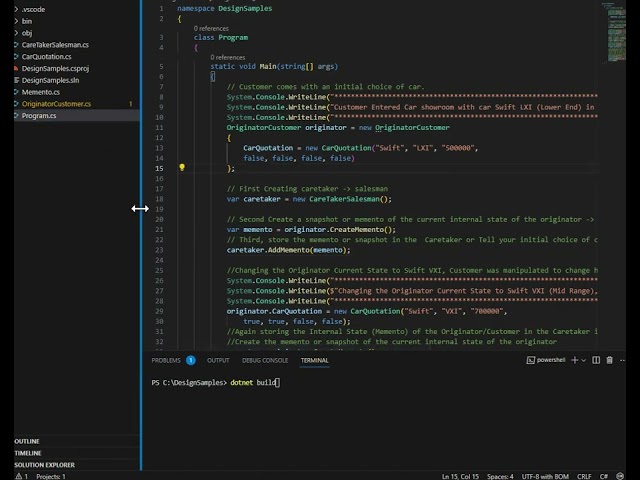The height and width of the screenshot is (480, 640).
Task: Open Memento.cs file
Action: click(x=76, y=92)
